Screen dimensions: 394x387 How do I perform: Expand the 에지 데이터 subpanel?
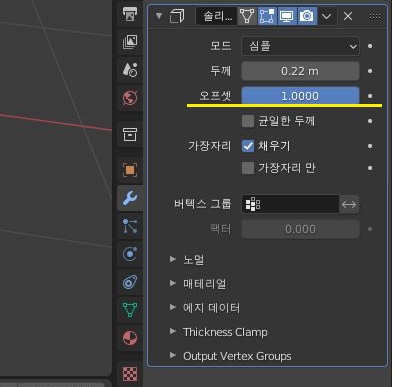(173, 307)
